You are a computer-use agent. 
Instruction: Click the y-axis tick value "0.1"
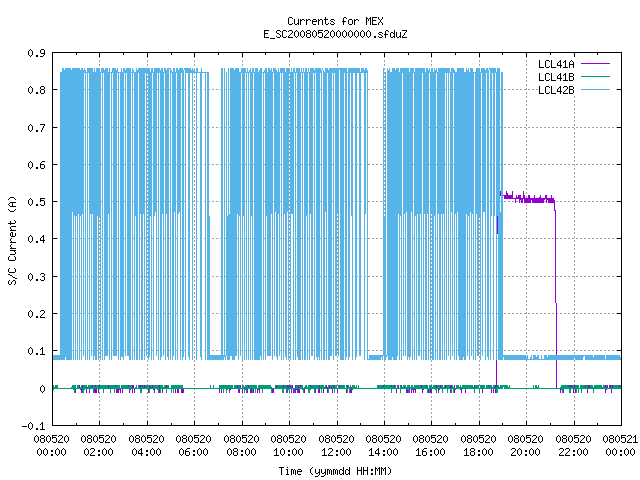click(36, 351)
